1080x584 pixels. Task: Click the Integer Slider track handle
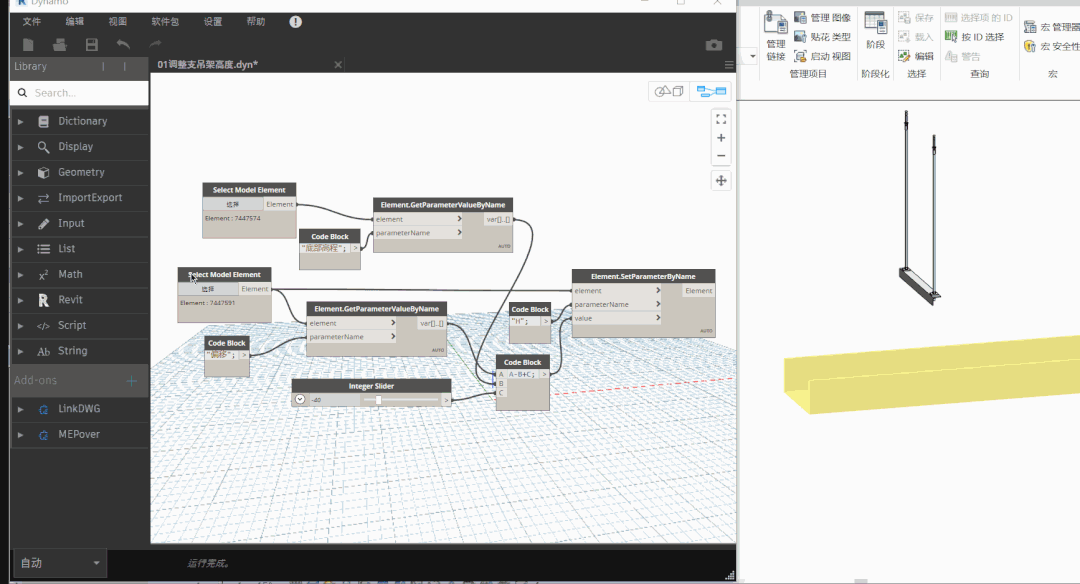coord(378,399)
